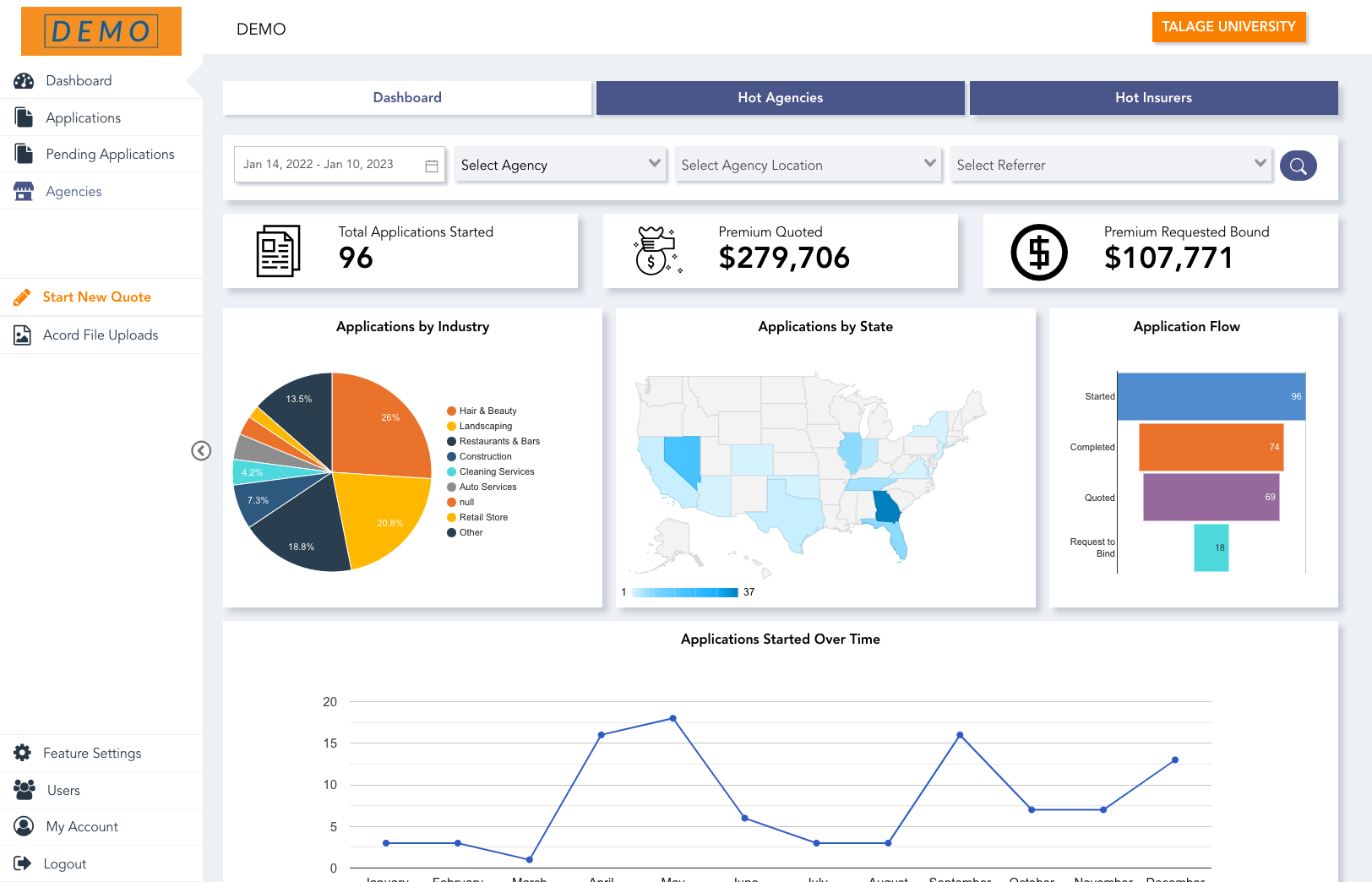Image resolution: width=1372 pixels, height=882 pixels.
Task: Toggle Hair & Beauty legend entry
Action: coord(482,411)
